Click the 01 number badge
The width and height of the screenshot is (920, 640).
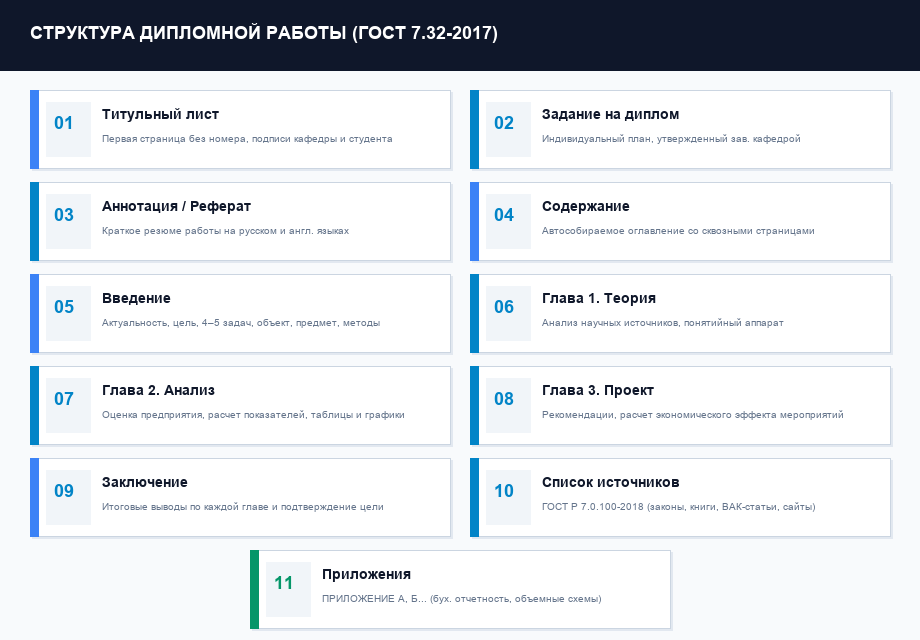point(68,130)
